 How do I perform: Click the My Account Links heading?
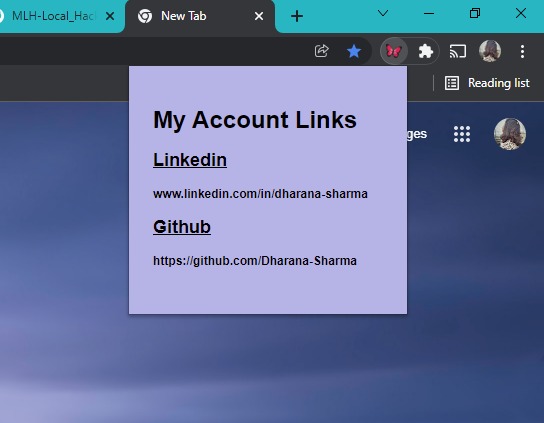pyautogui.click(x=255, y=120)
